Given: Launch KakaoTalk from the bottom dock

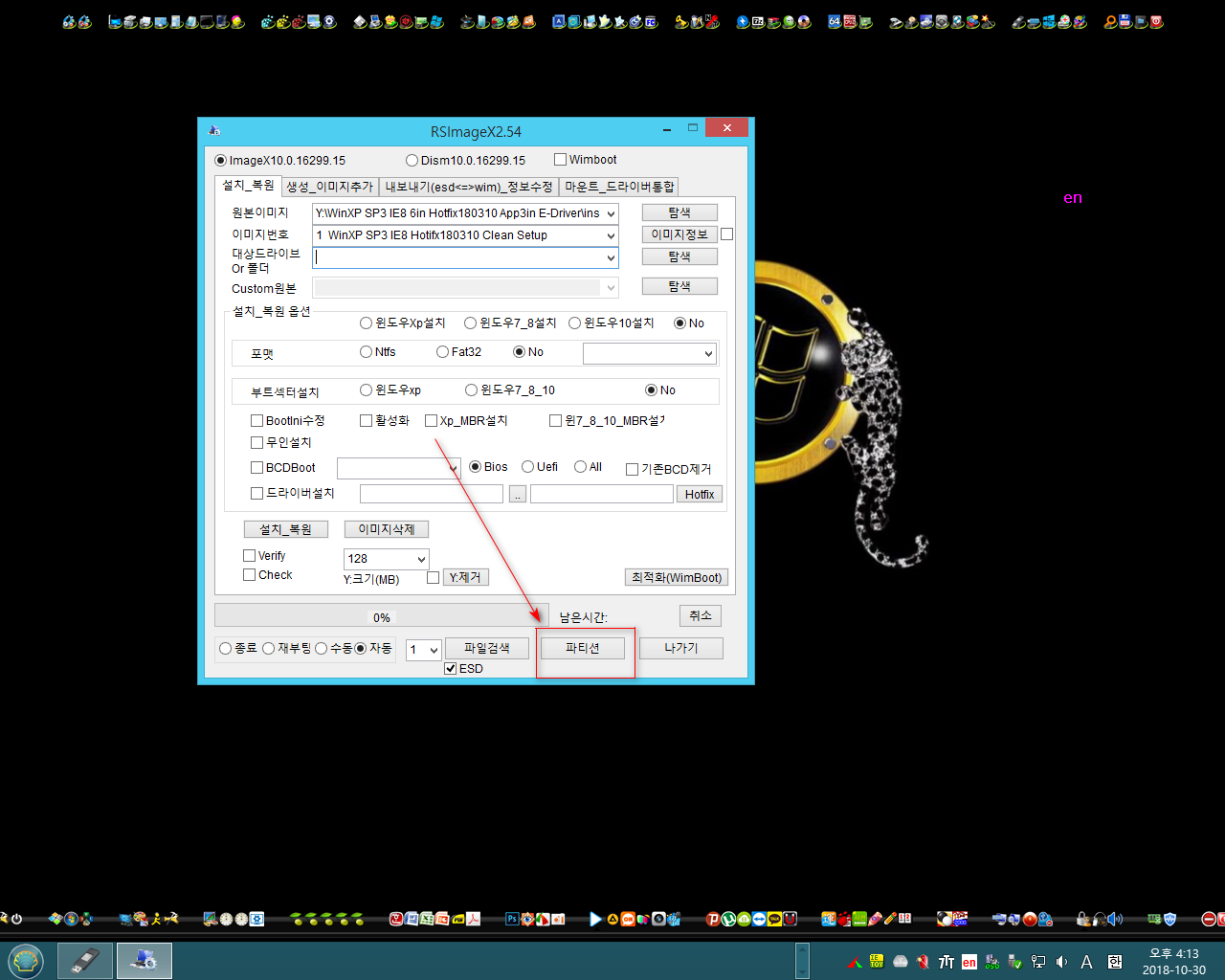Looking at the screenshot, I should coord(774,919).
